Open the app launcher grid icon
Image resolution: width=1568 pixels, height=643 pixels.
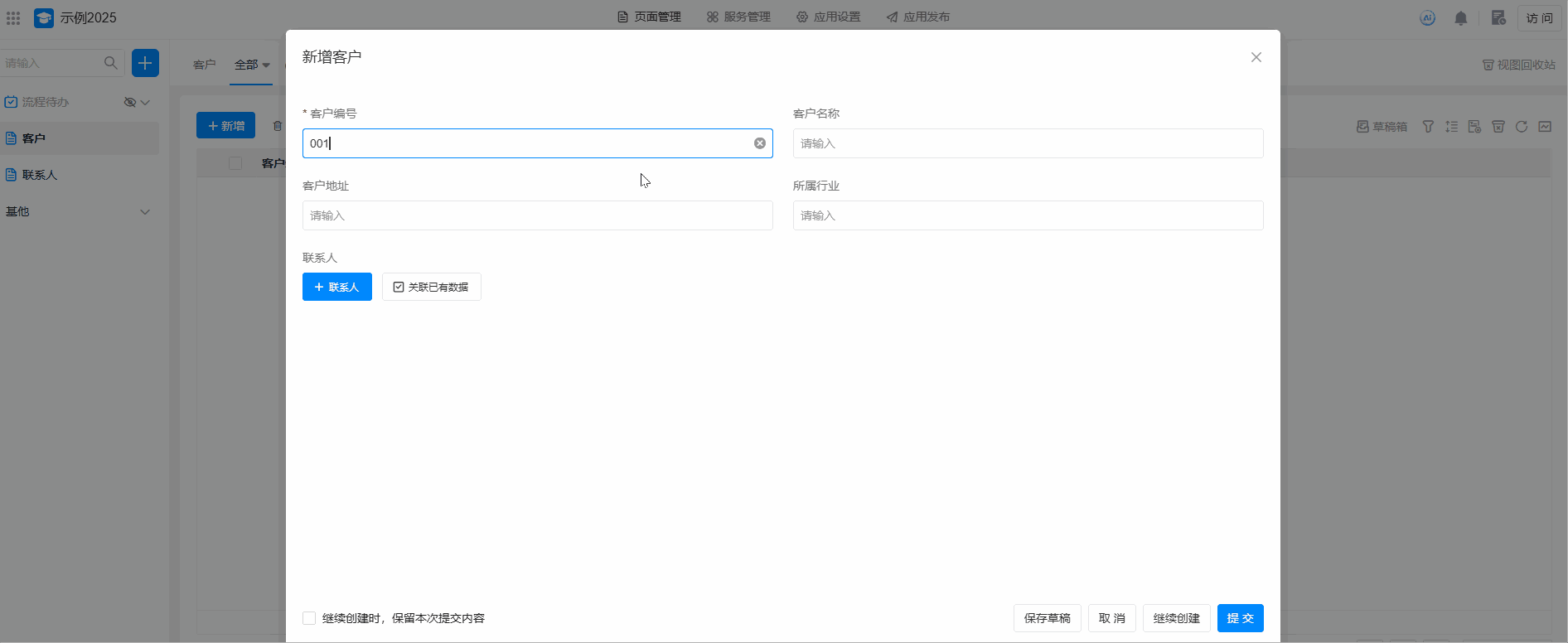[13, 17]
